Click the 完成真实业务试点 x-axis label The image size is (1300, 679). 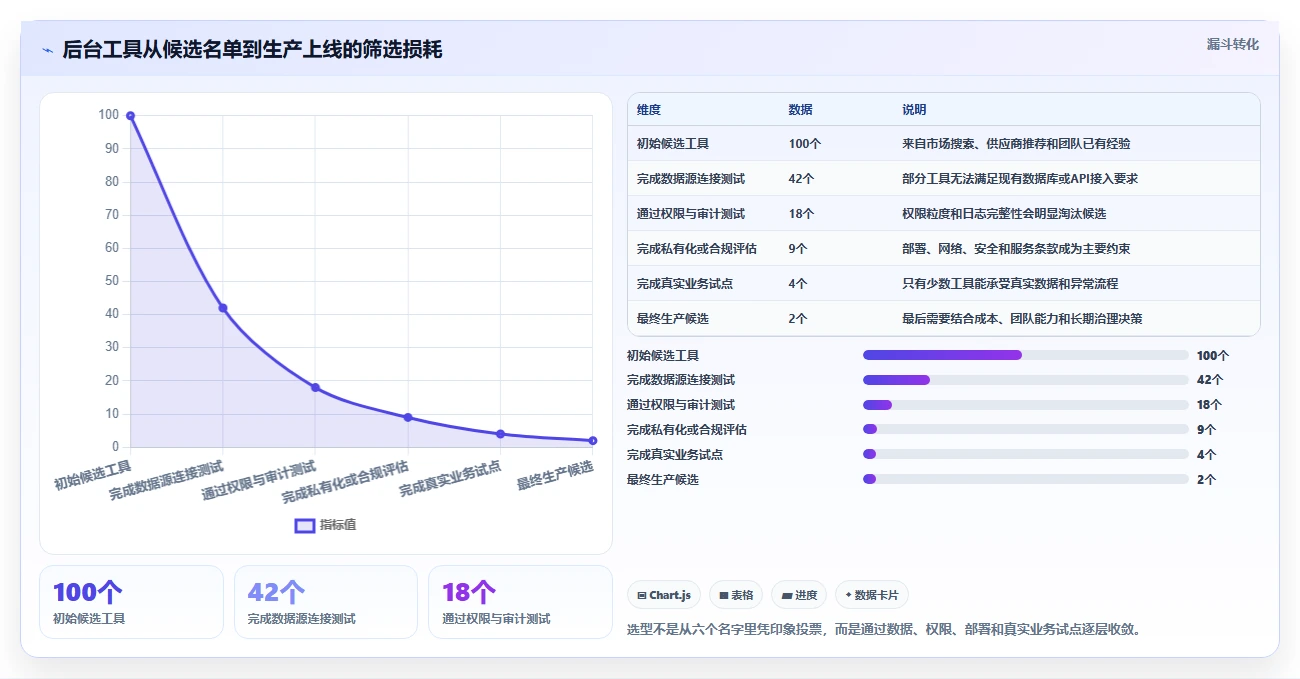coord(450,479)
